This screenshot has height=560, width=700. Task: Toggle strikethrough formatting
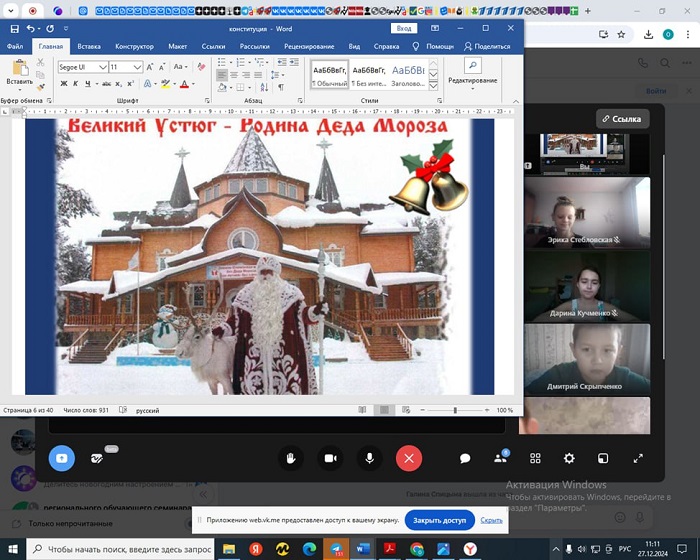(106, 84)
